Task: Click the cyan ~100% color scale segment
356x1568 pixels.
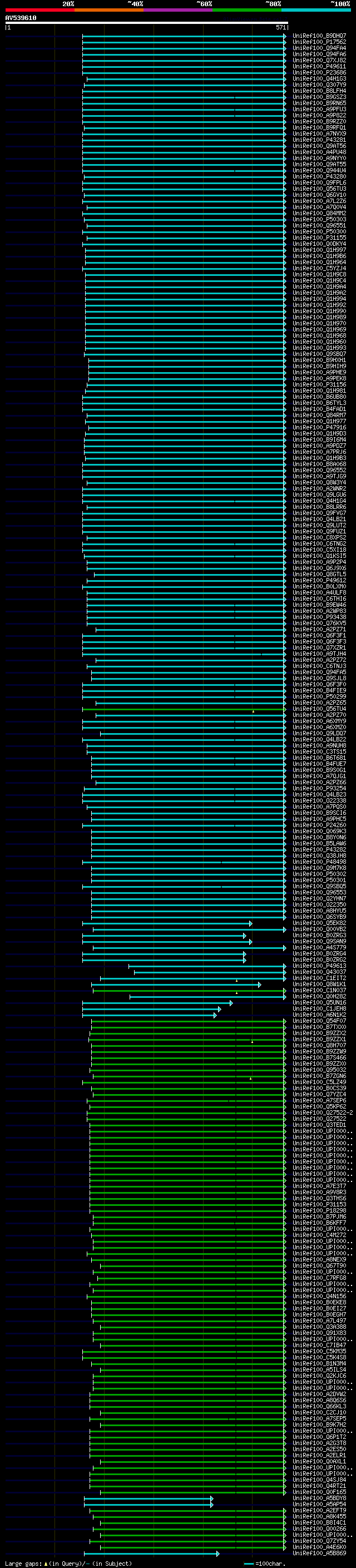Action: click(316, 10)
